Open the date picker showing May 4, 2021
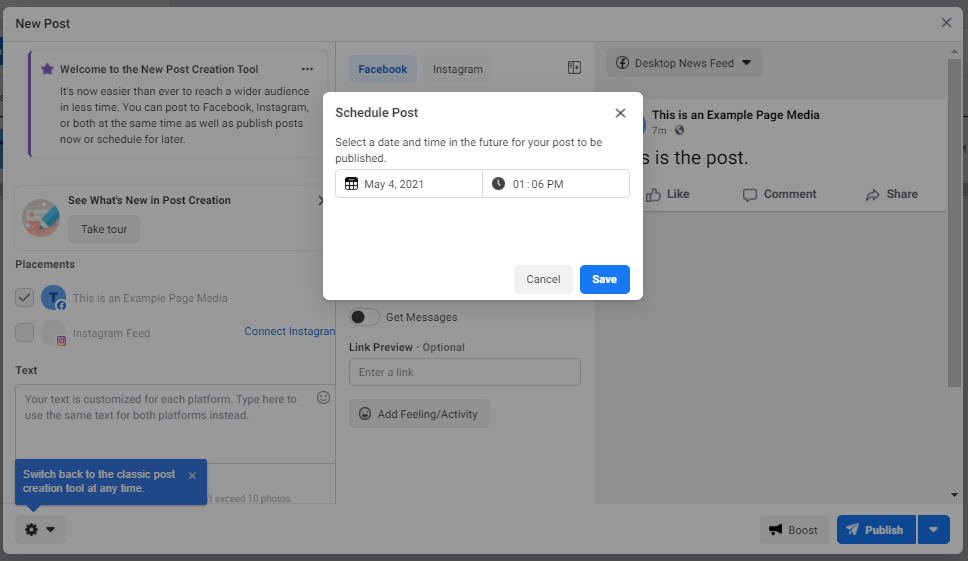 pyautogui.click(x=409, y=184)
